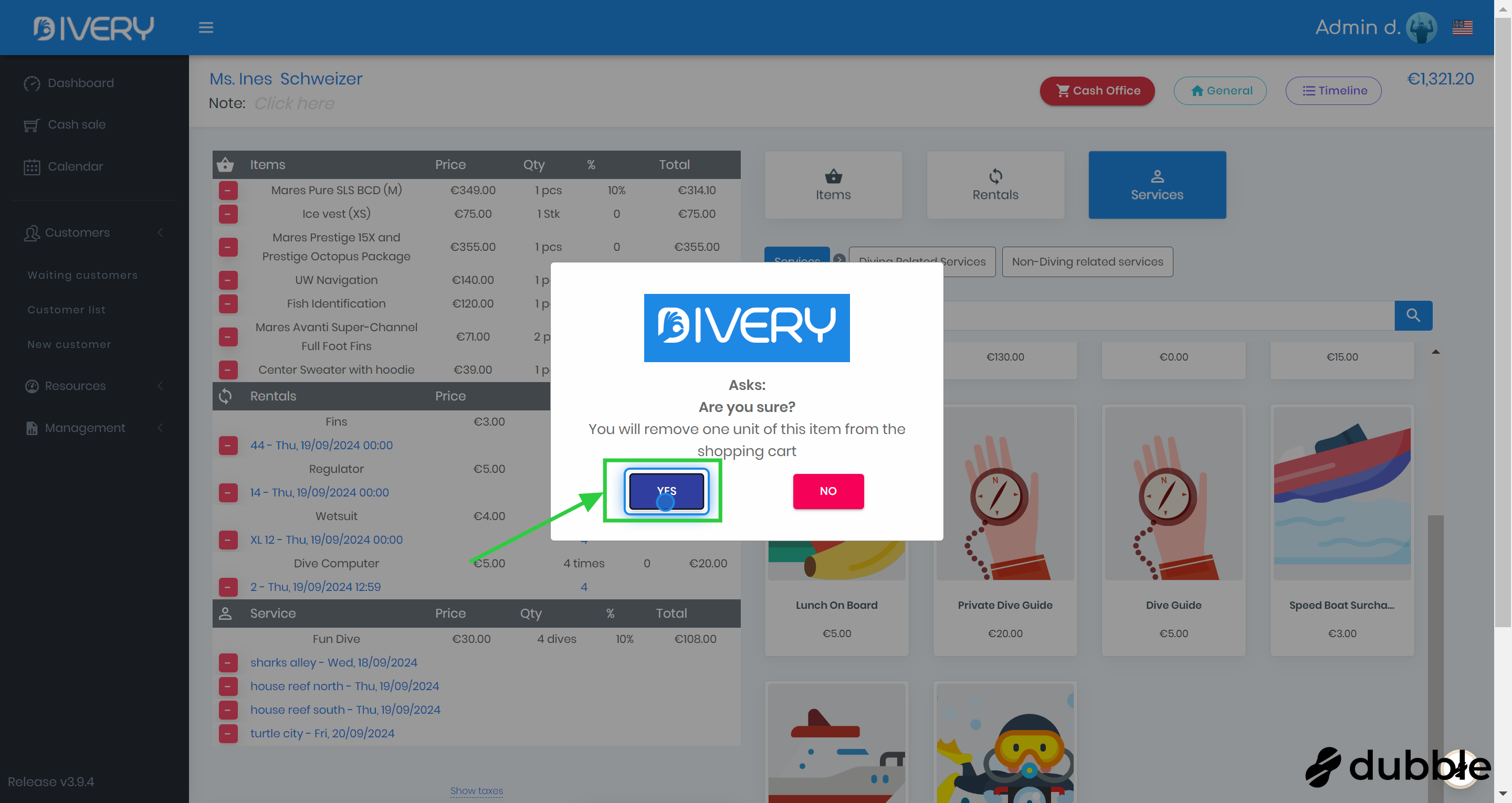Remove Ice vest (XS) with minus icon
1512x803 pixels.
228,214
